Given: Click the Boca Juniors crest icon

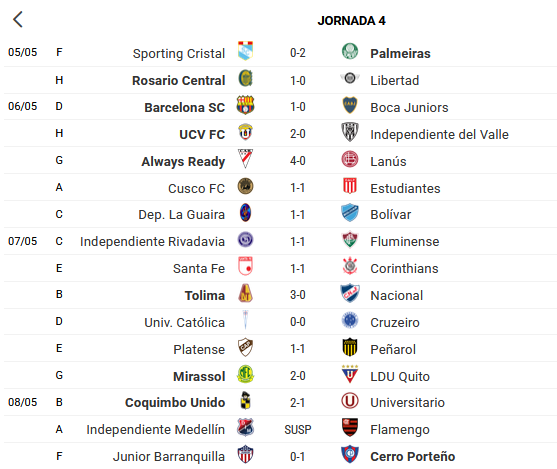Looking at the screenshot, I should tap(350, 106).
